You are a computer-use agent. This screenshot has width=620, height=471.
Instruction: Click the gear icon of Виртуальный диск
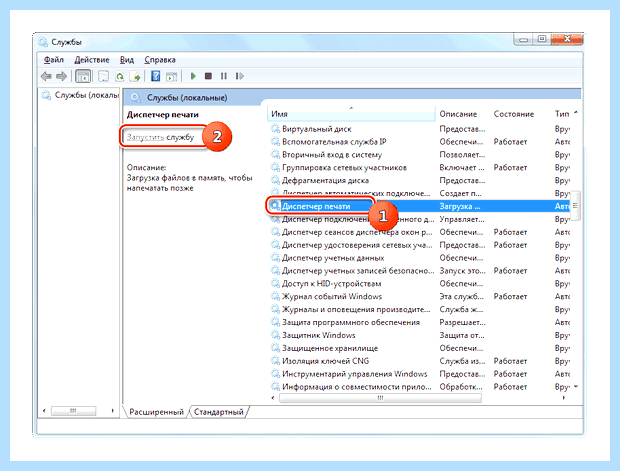coord(275,129)
